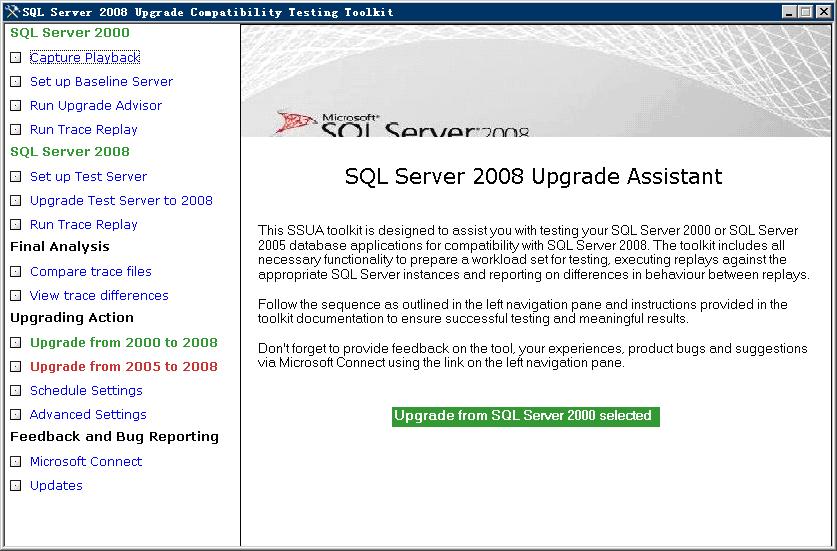Click bullet icon beside Compare trace files
The image size is (837, 551).
(x=16, y=272)
